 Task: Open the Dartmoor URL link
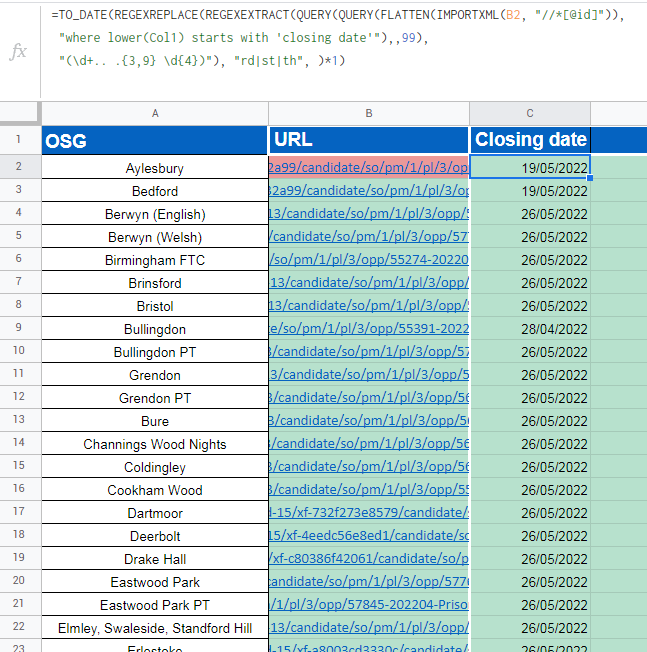[369, 512]
